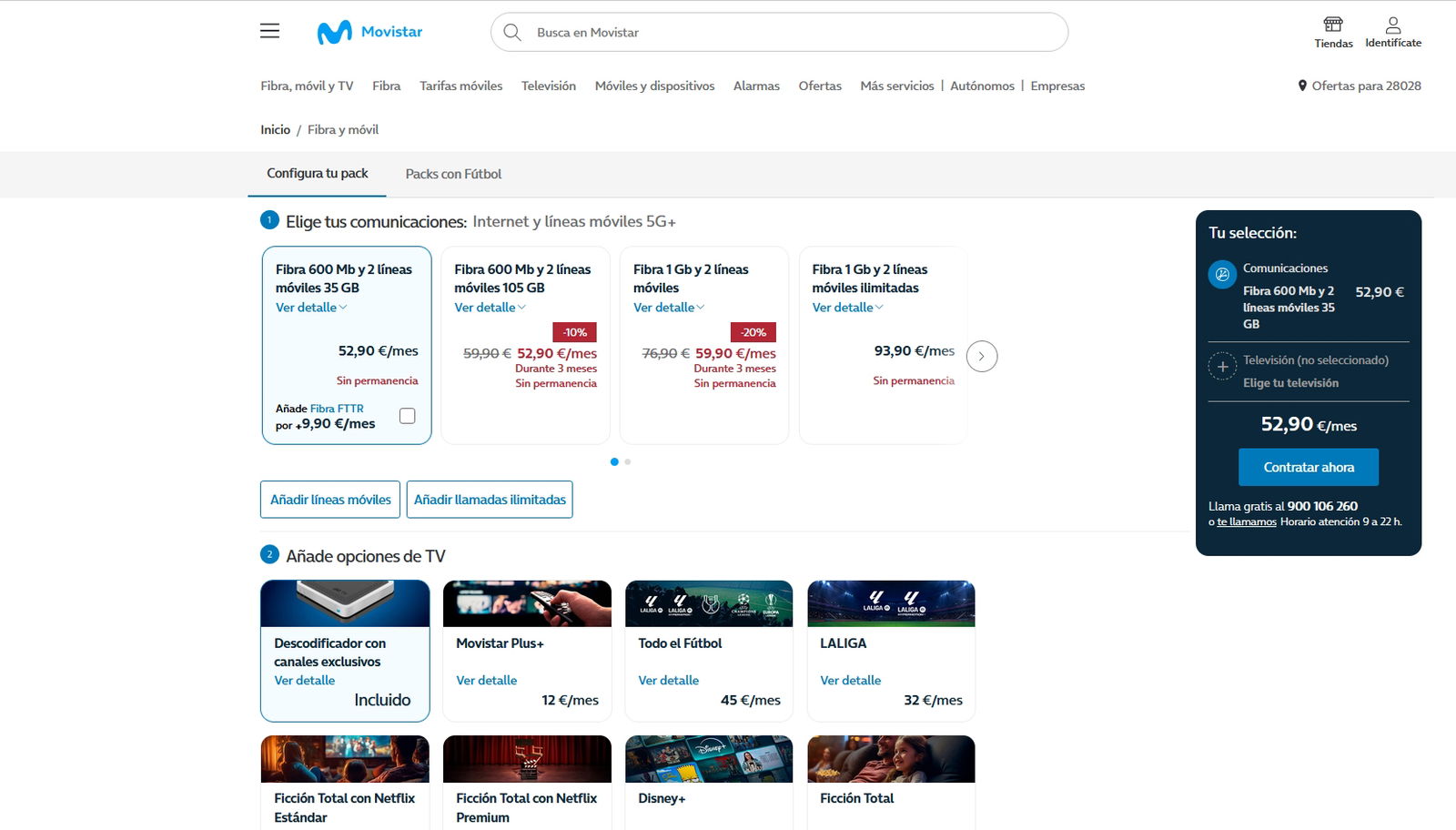Screen dimensions: 1456x830
Task: Click Fibra FTTR link
Action: tap(337, 409)
